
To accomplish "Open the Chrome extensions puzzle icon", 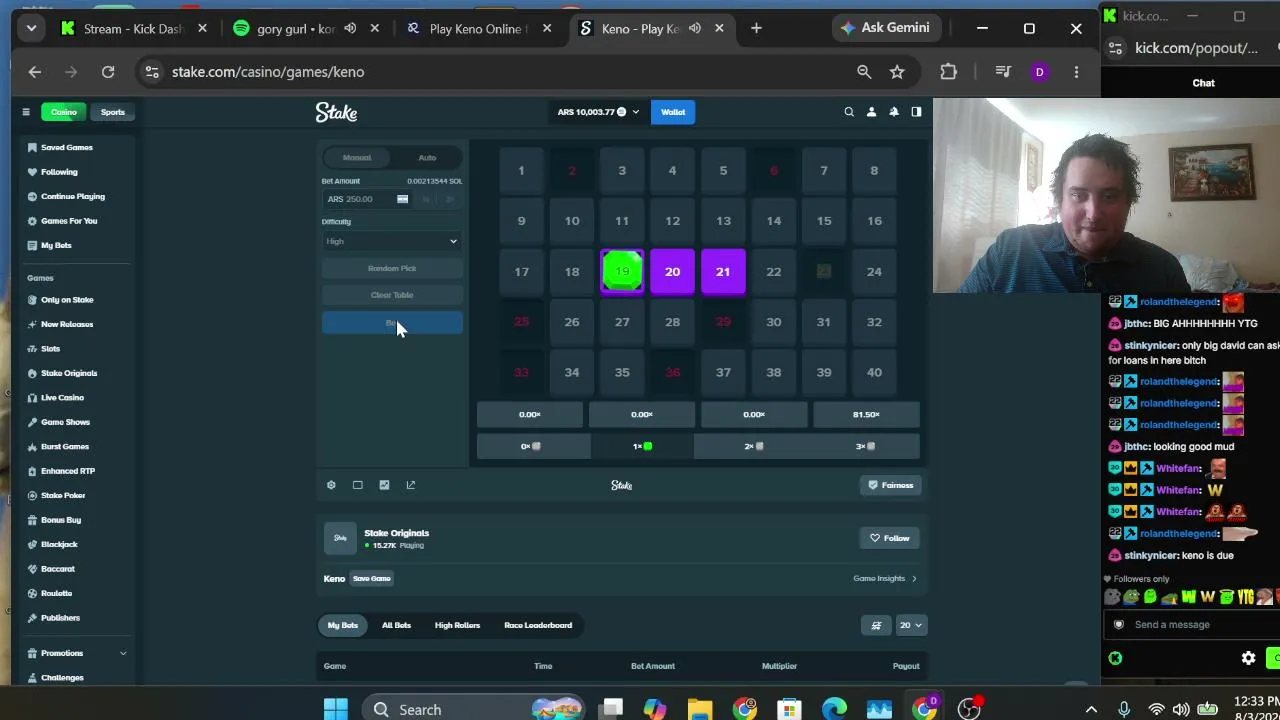I will pyautogui.click(x=948, y=72).
